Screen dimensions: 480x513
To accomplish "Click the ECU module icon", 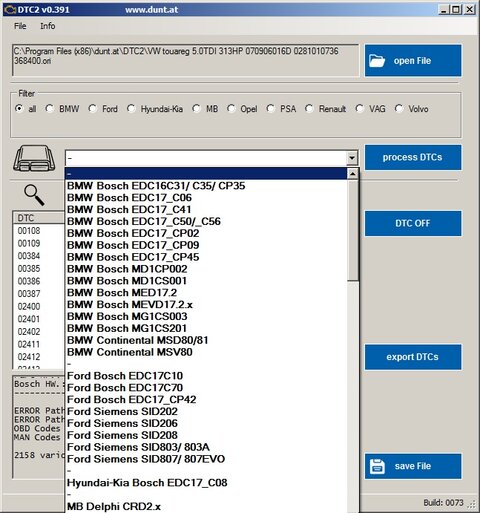I will click(x=34, y=158).
